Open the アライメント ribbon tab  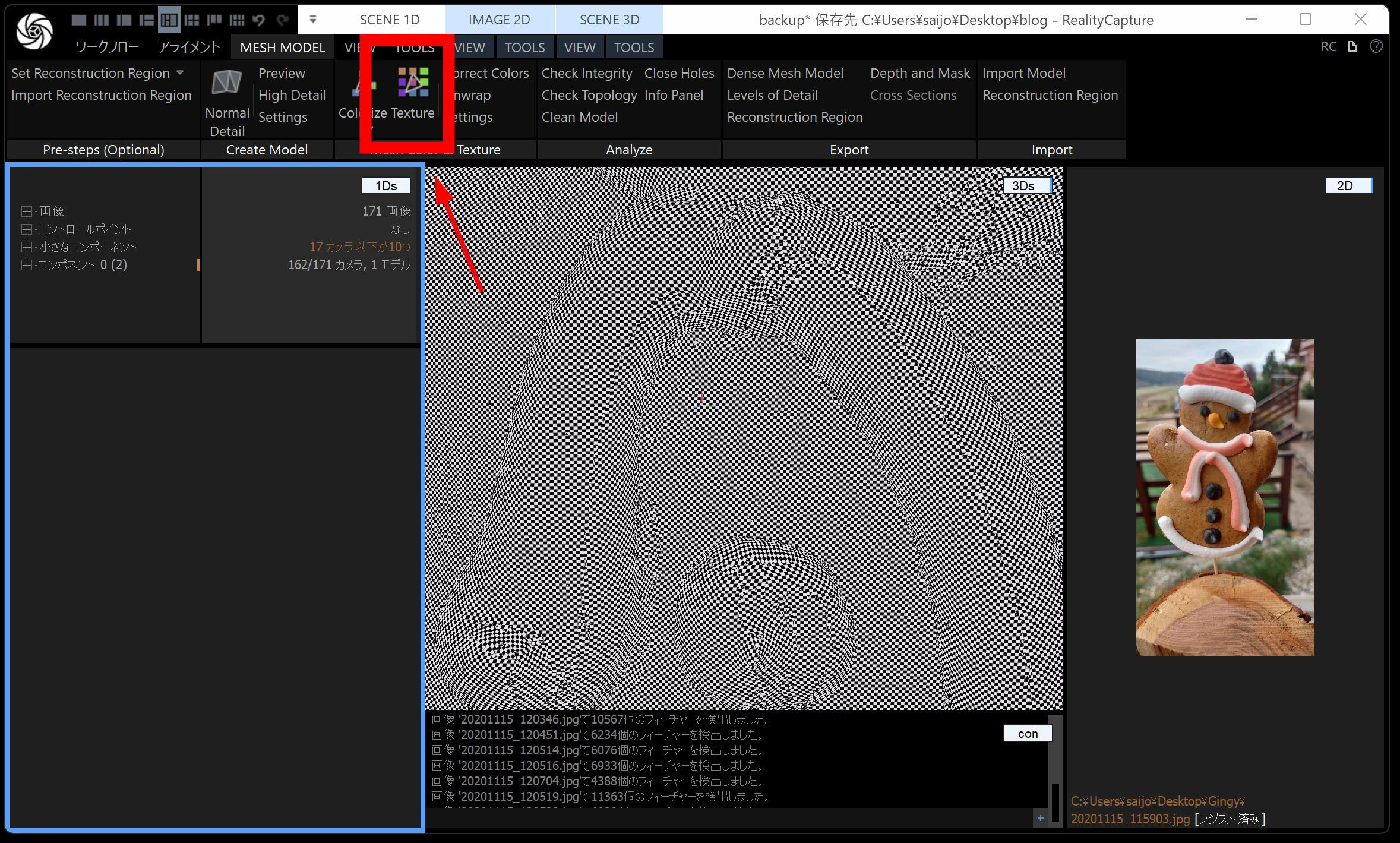click(189, 48)
